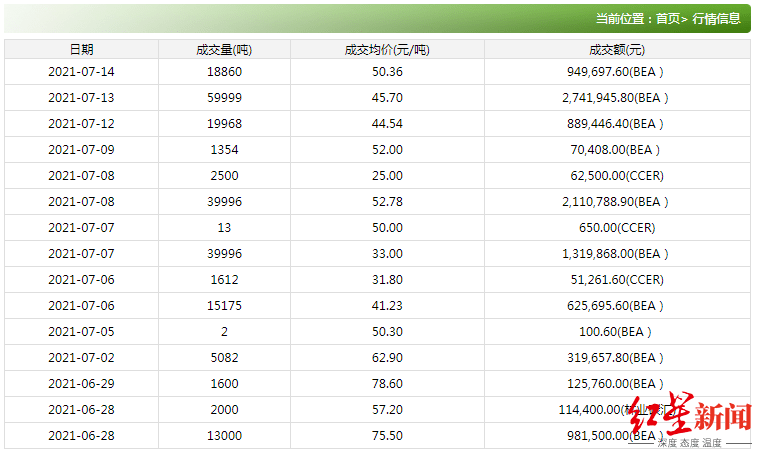Screen dimensions: 762x459
Task: Select the amount 889,446.40(BEA)
Action: point(615,124)
